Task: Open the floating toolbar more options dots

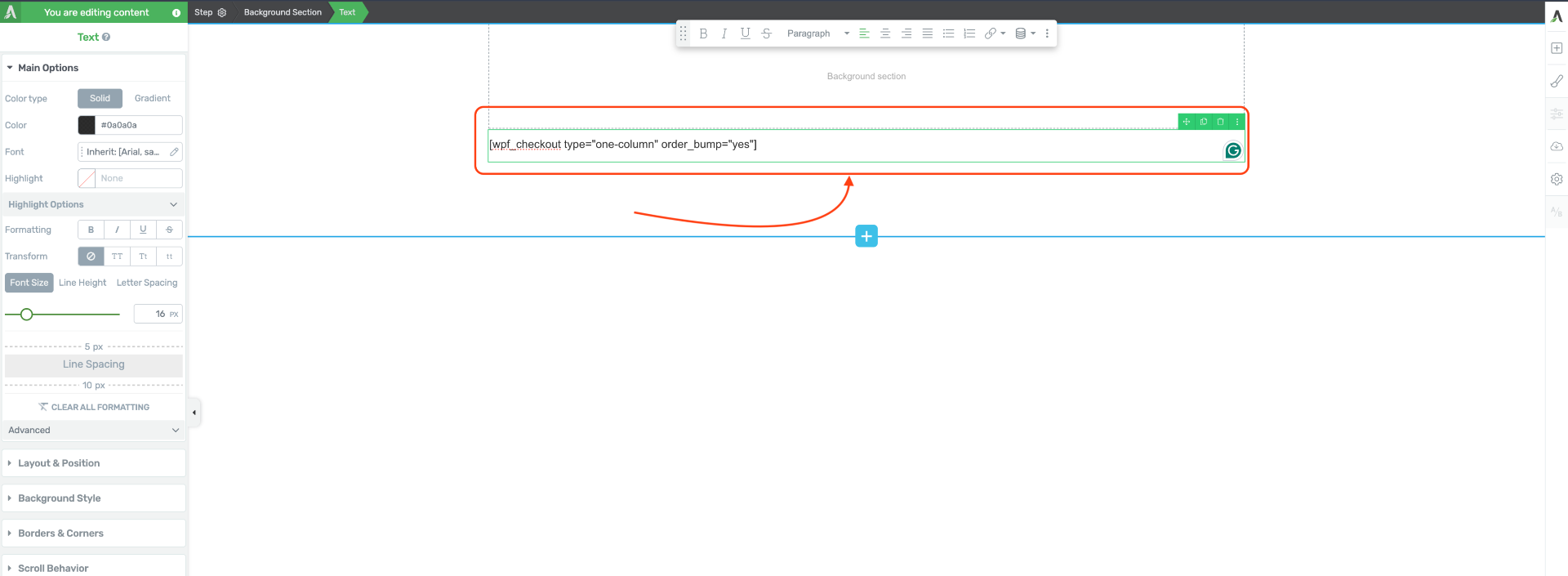Action: [x=1047, y=33]
